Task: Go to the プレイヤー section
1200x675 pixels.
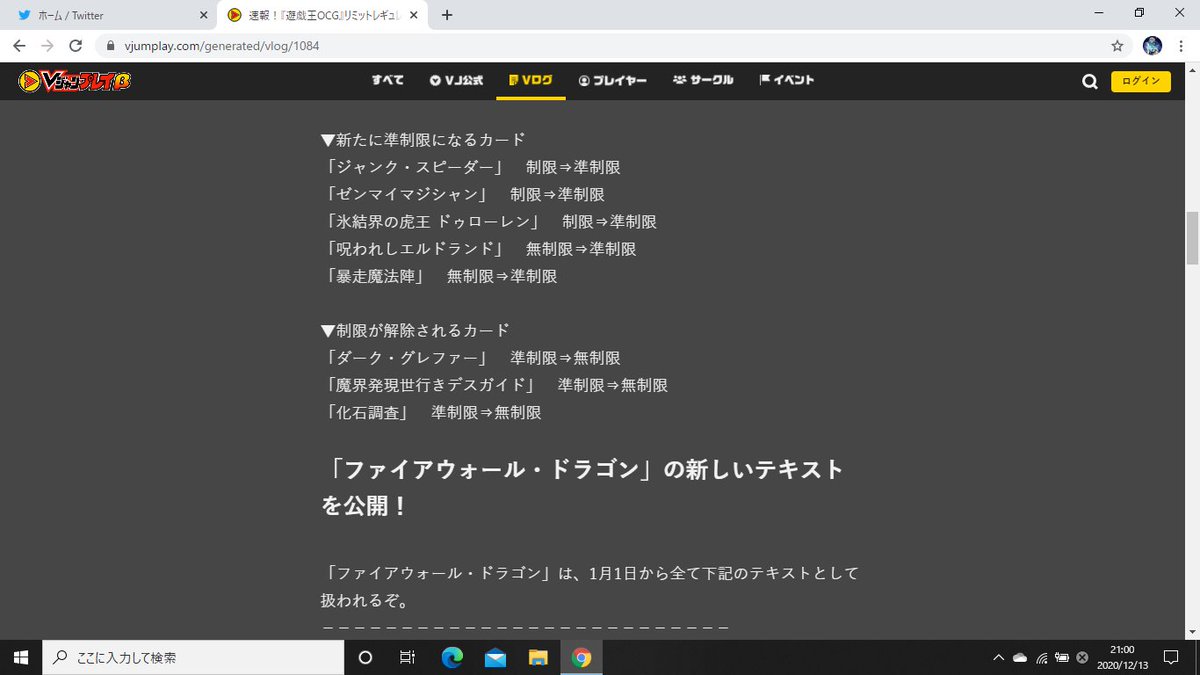Action: (612, 80)
